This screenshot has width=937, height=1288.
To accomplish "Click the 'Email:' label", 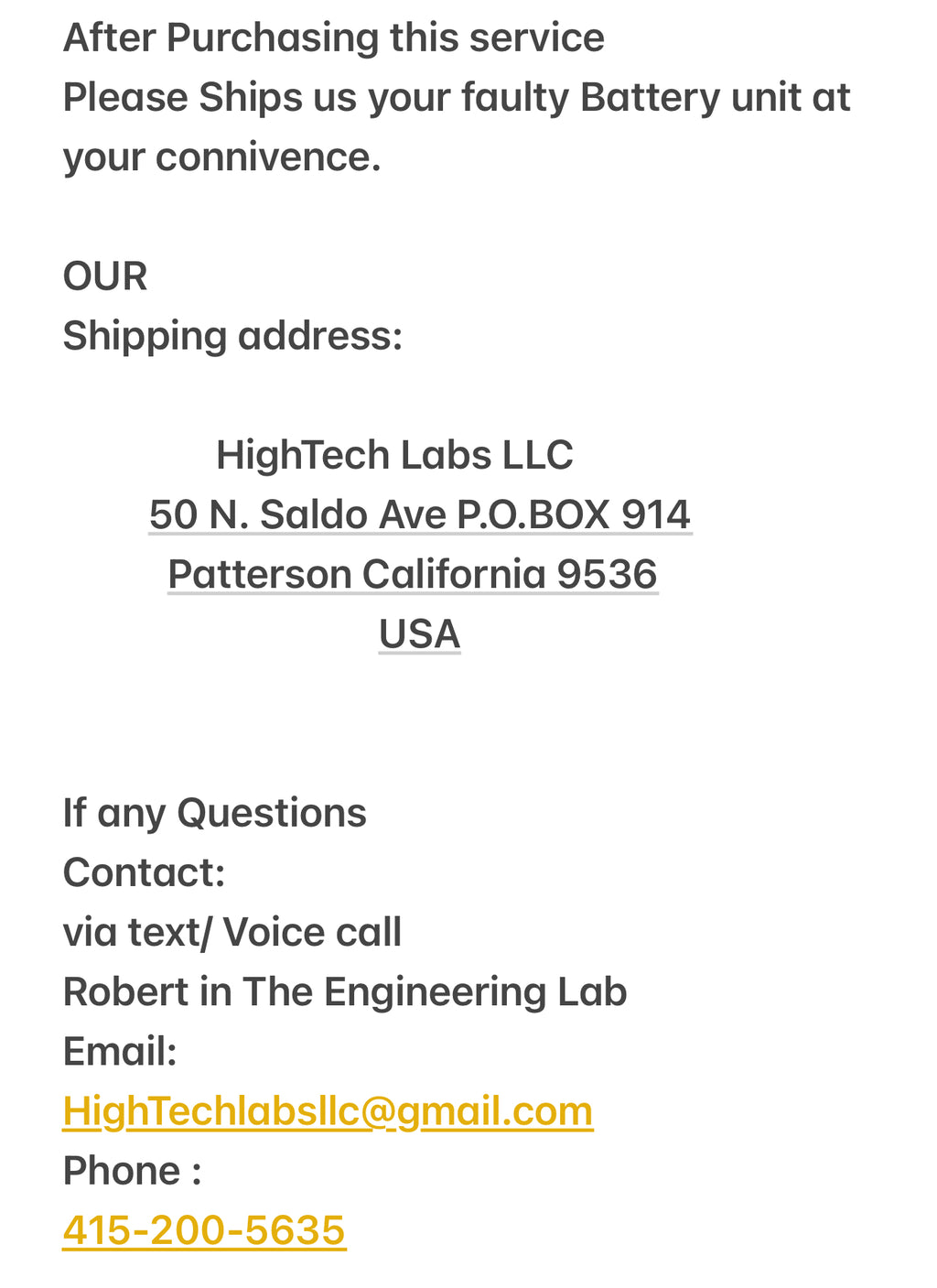I will point(120,1051).
